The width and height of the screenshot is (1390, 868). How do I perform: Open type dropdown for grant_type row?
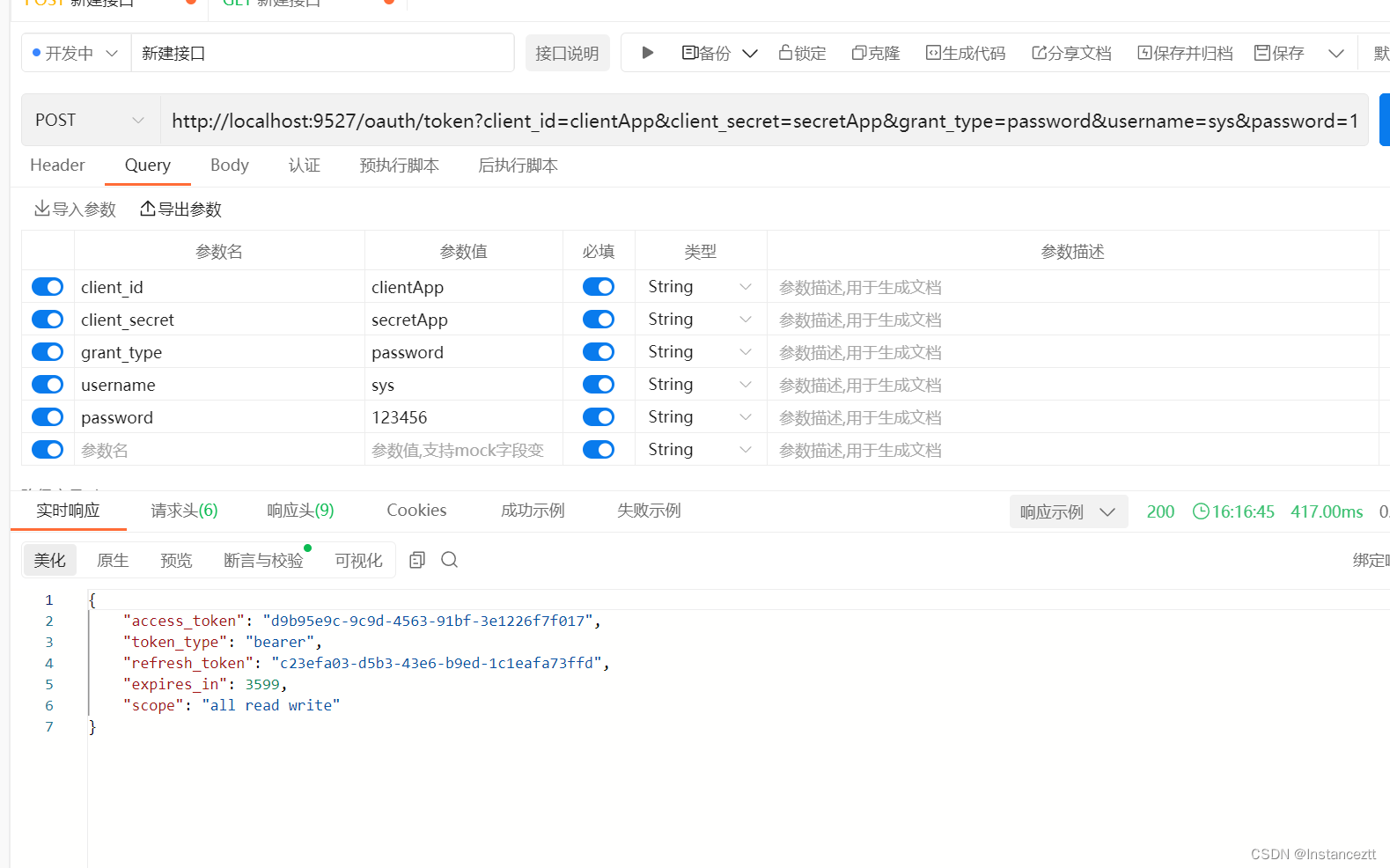(x=701, y=352)
